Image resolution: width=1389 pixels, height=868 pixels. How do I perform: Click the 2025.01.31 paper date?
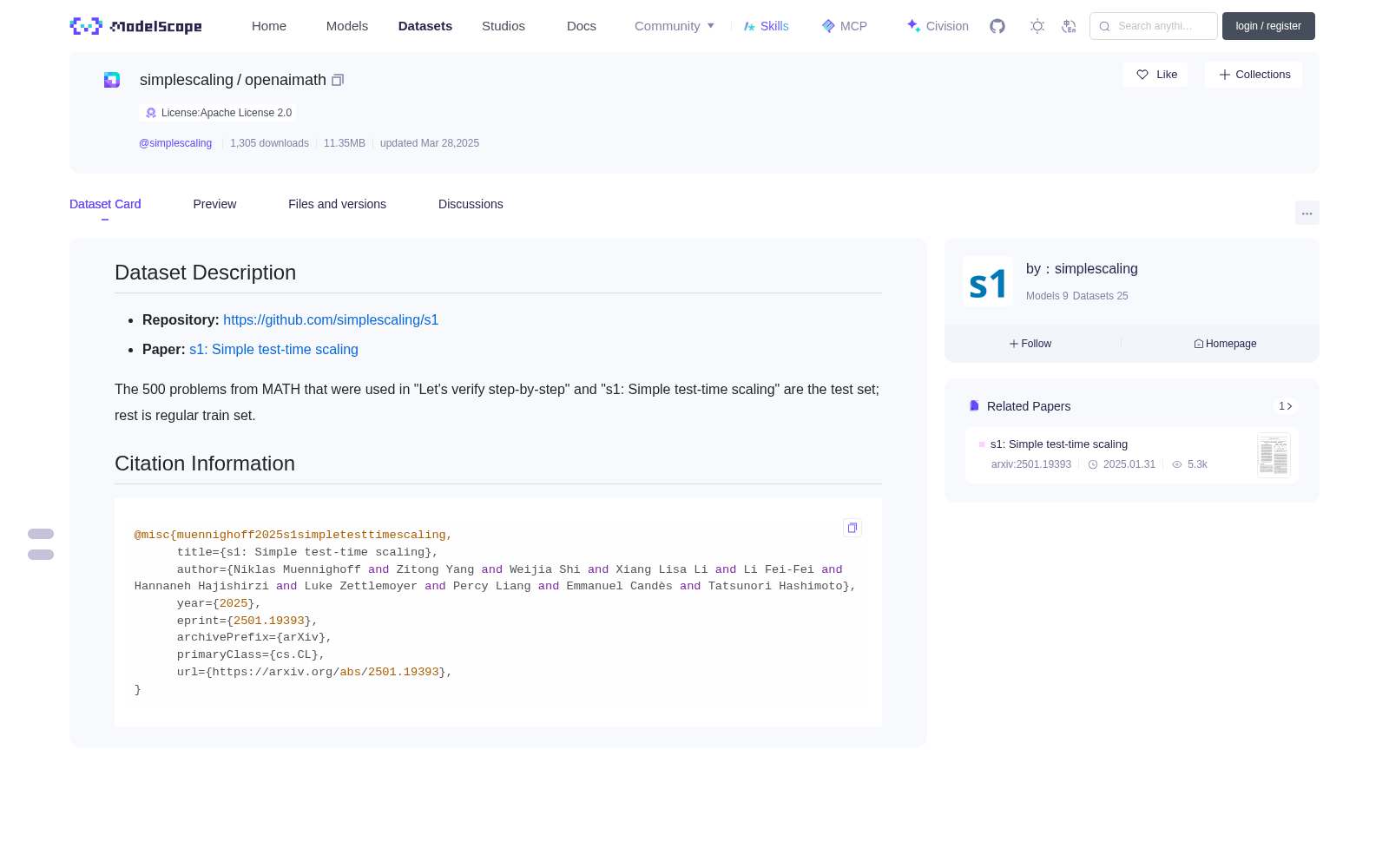point(1129,464)
